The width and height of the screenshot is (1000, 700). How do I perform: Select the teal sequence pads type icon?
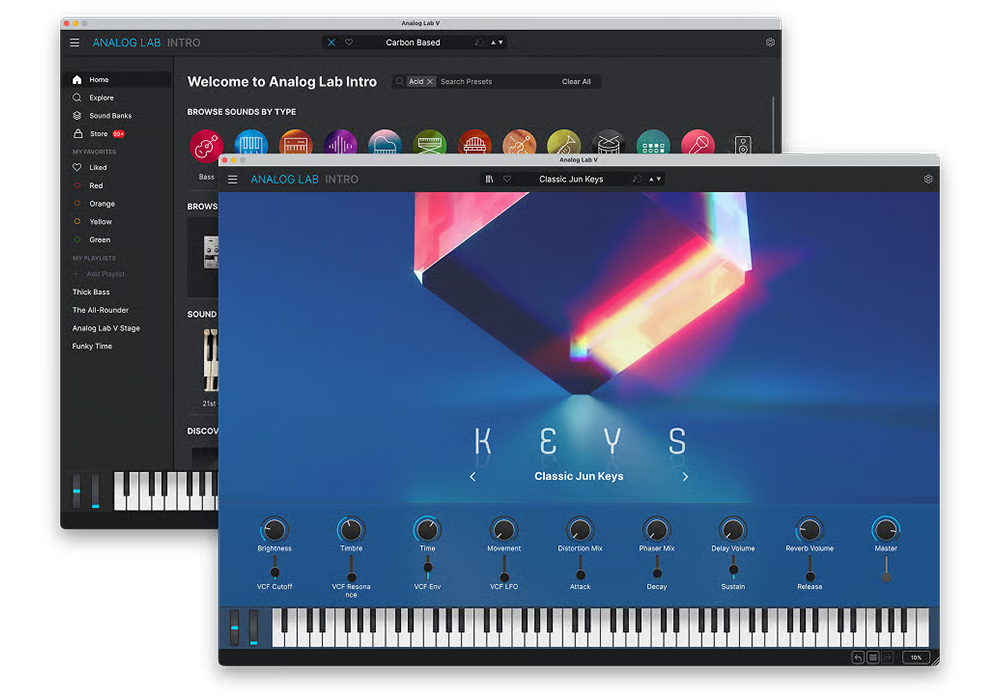[653, 144]
